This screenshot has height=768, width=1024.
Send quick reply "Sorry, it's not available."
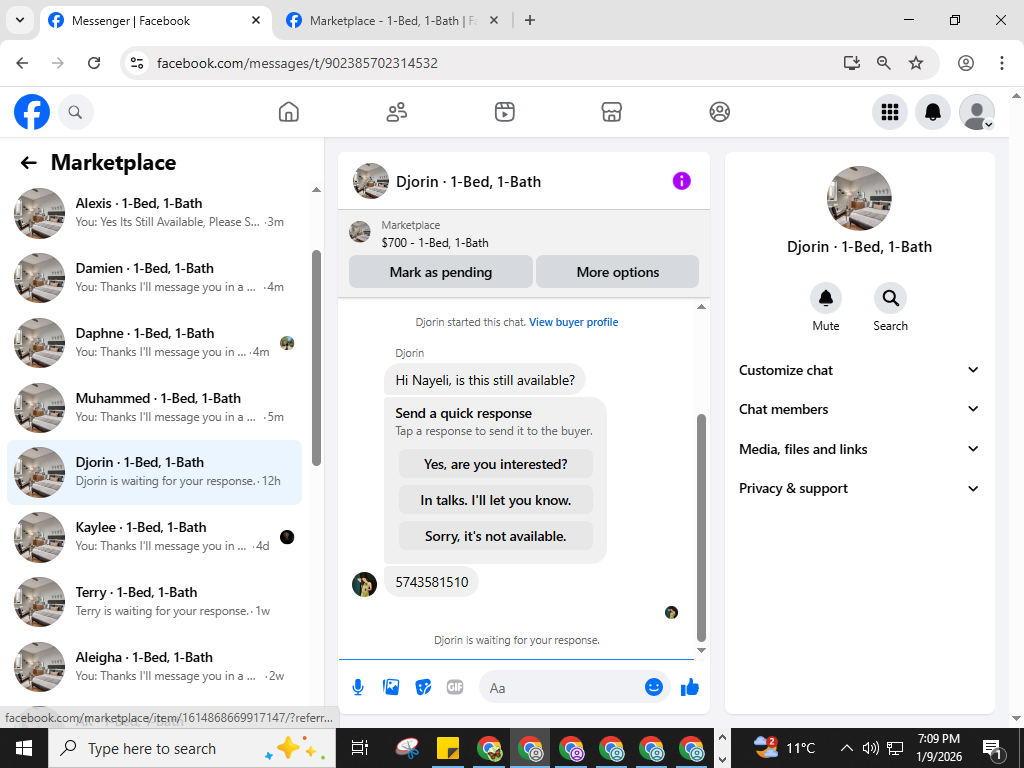496,536
